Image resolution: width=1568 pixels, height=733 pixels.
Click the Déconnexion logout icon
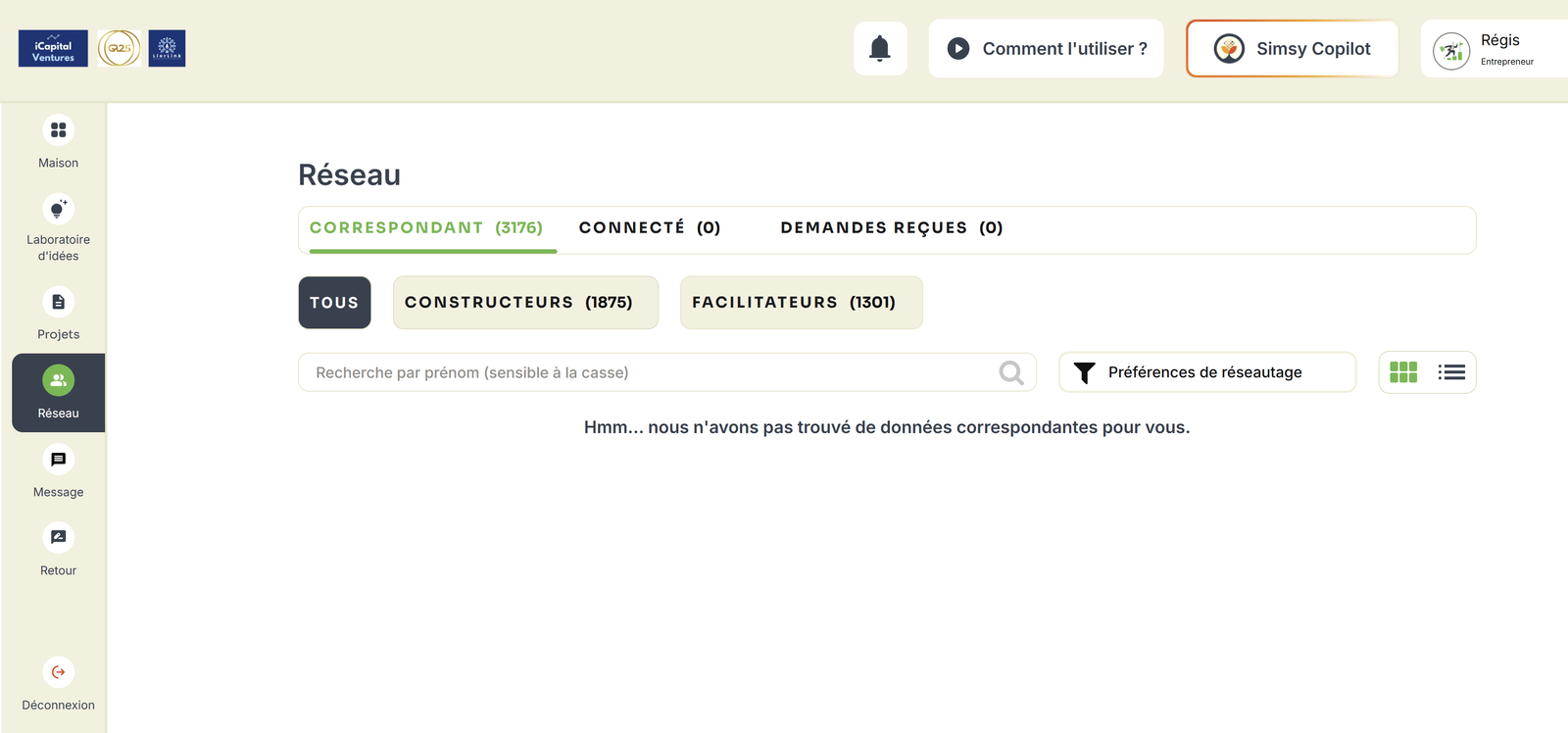[58, 672]
